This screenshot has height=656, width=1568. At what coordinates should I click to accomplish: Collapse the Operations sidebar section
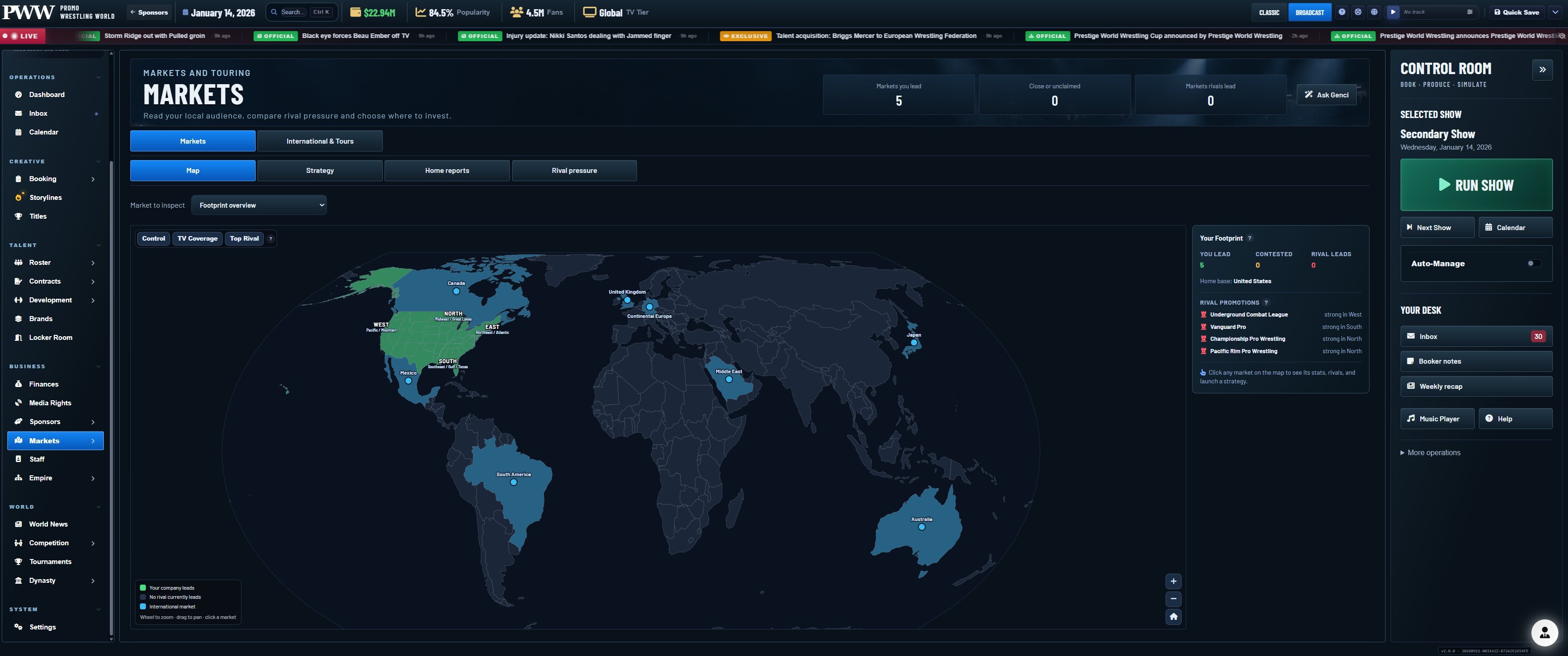pyautogui.click(x=98, y=77)
